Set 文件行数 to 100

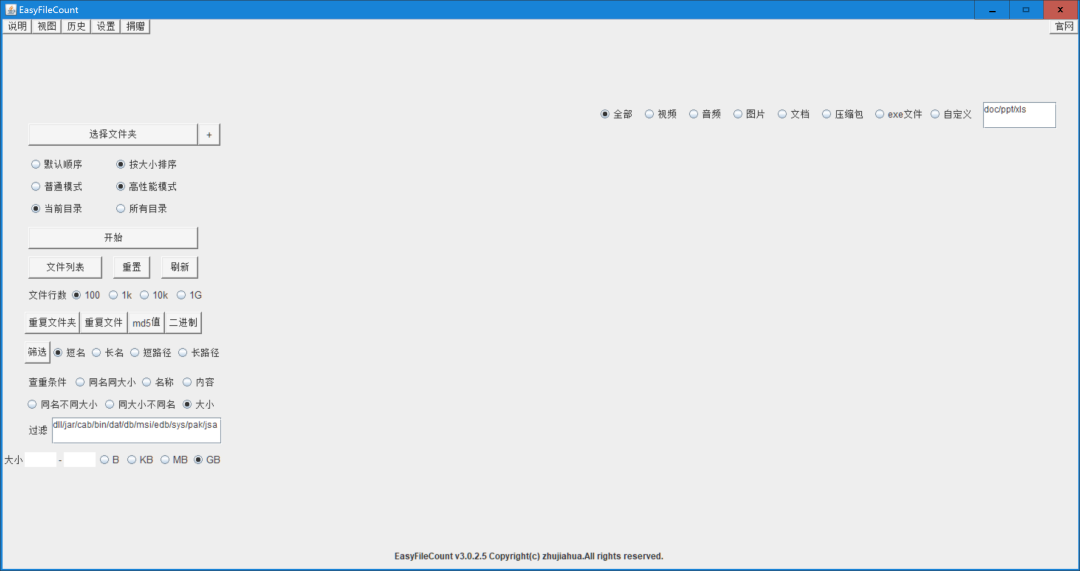(x=86, y=295)
